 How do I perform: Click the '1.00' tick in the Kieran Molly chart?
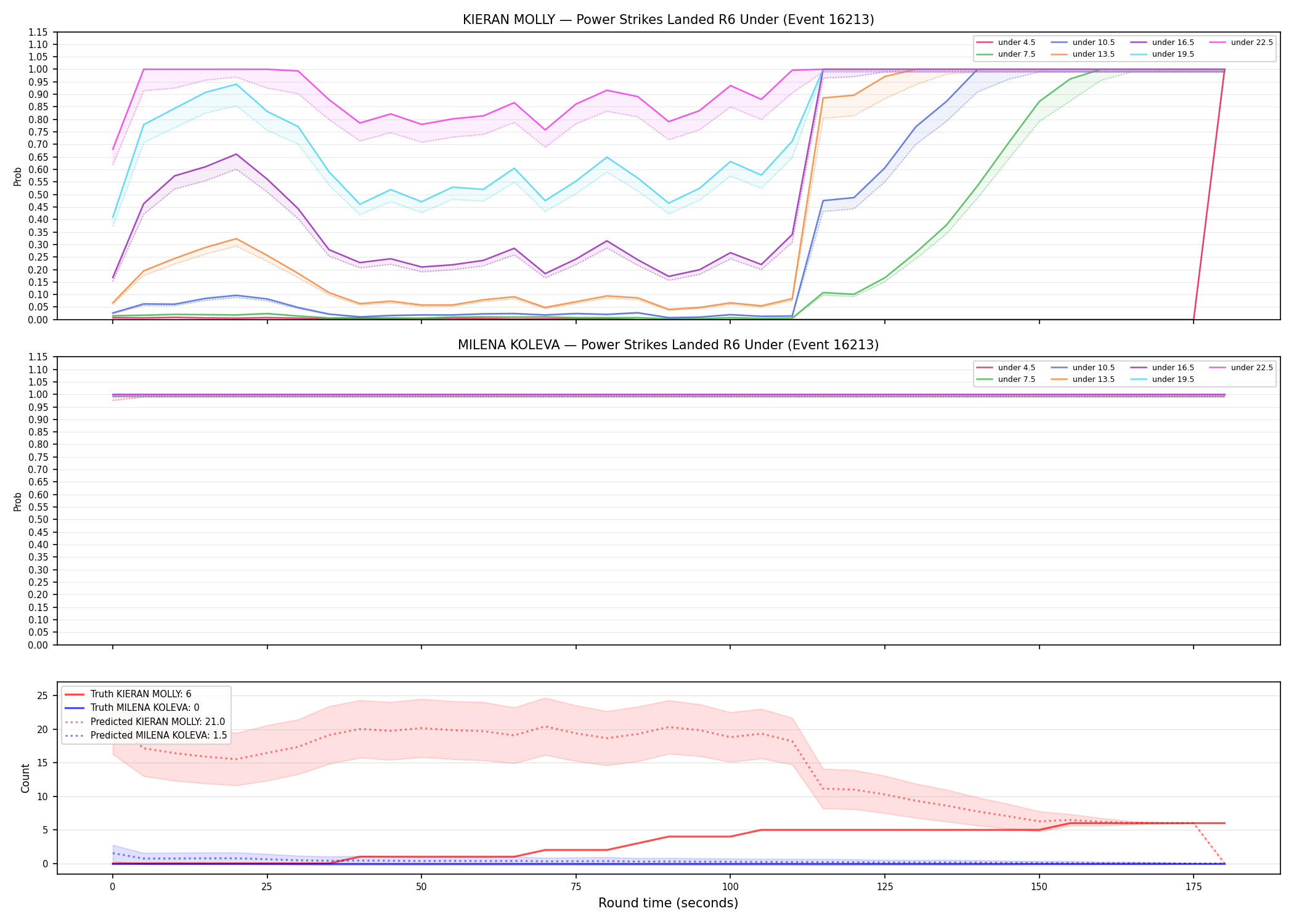point(38,70)
